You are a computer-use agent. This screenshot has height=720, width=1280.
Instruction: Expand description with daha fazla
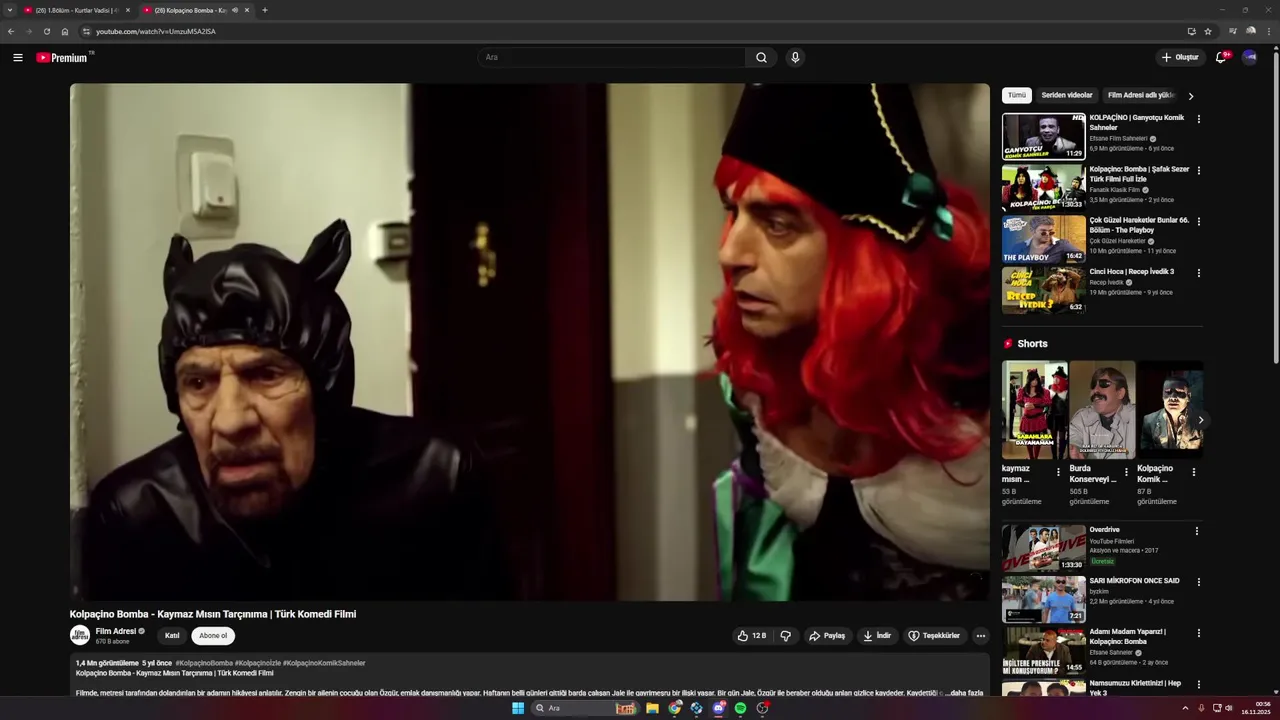[965, 693]
